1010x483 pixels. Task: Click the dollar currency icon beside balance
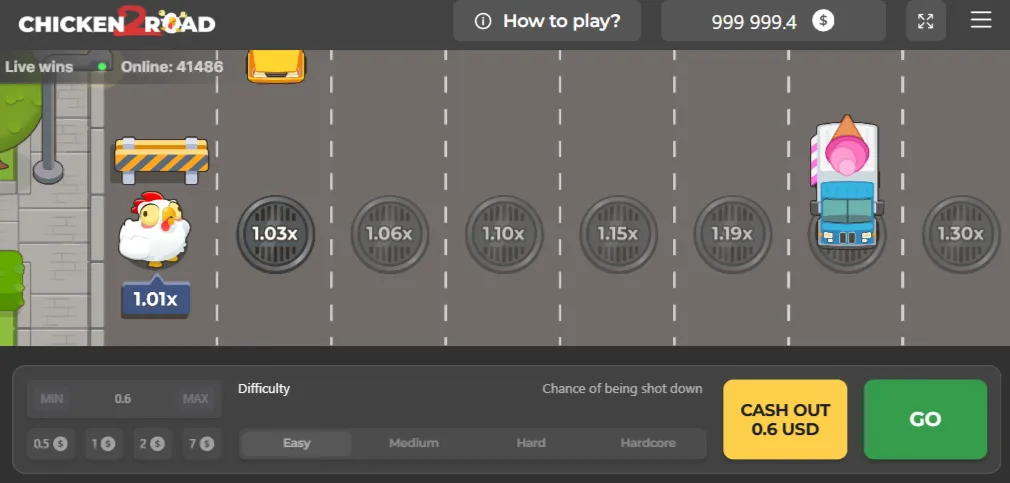coord(823,21)
